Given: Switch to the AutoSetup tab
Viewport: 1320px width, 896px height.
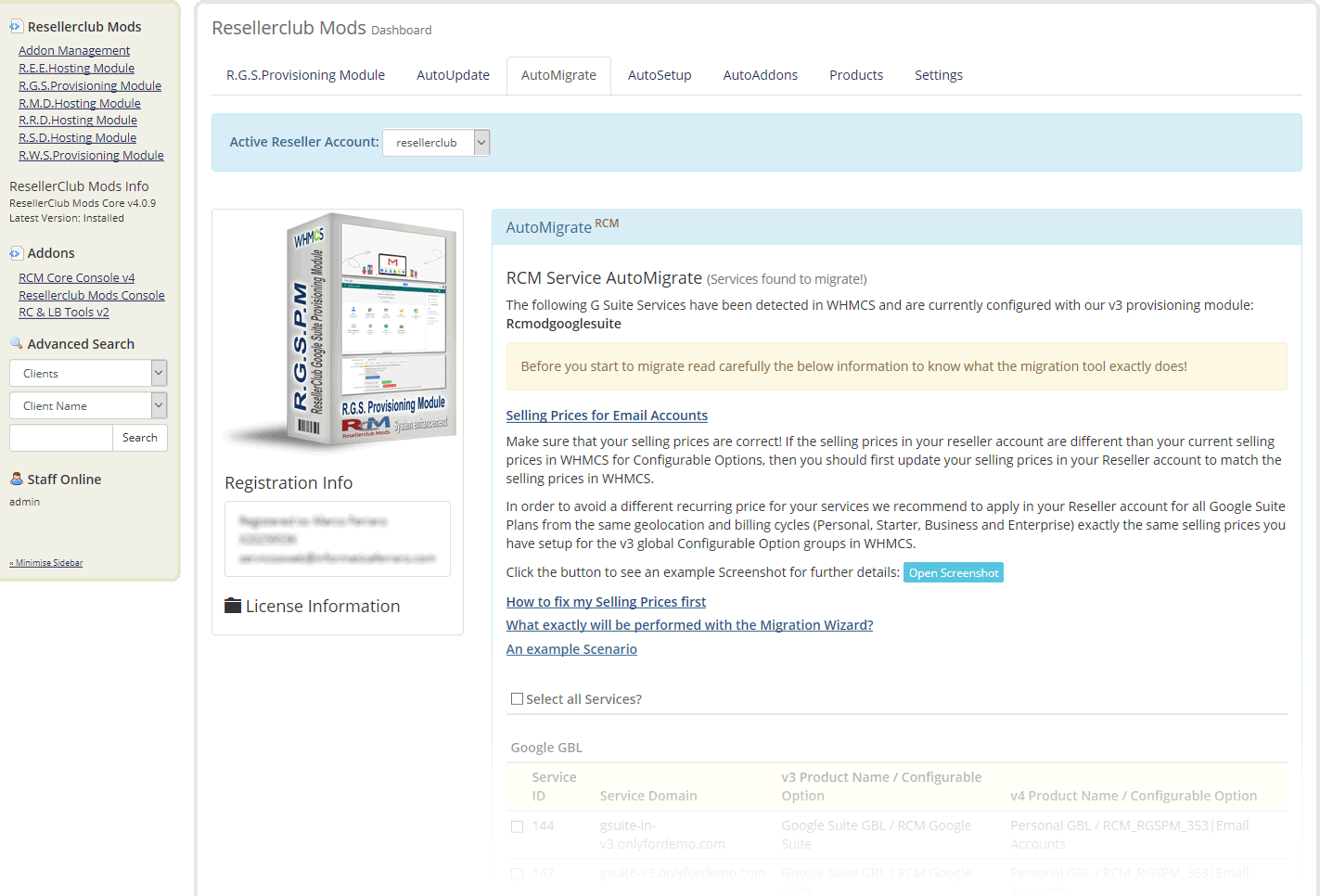Looking at the screenshot, I should (660, 75).
